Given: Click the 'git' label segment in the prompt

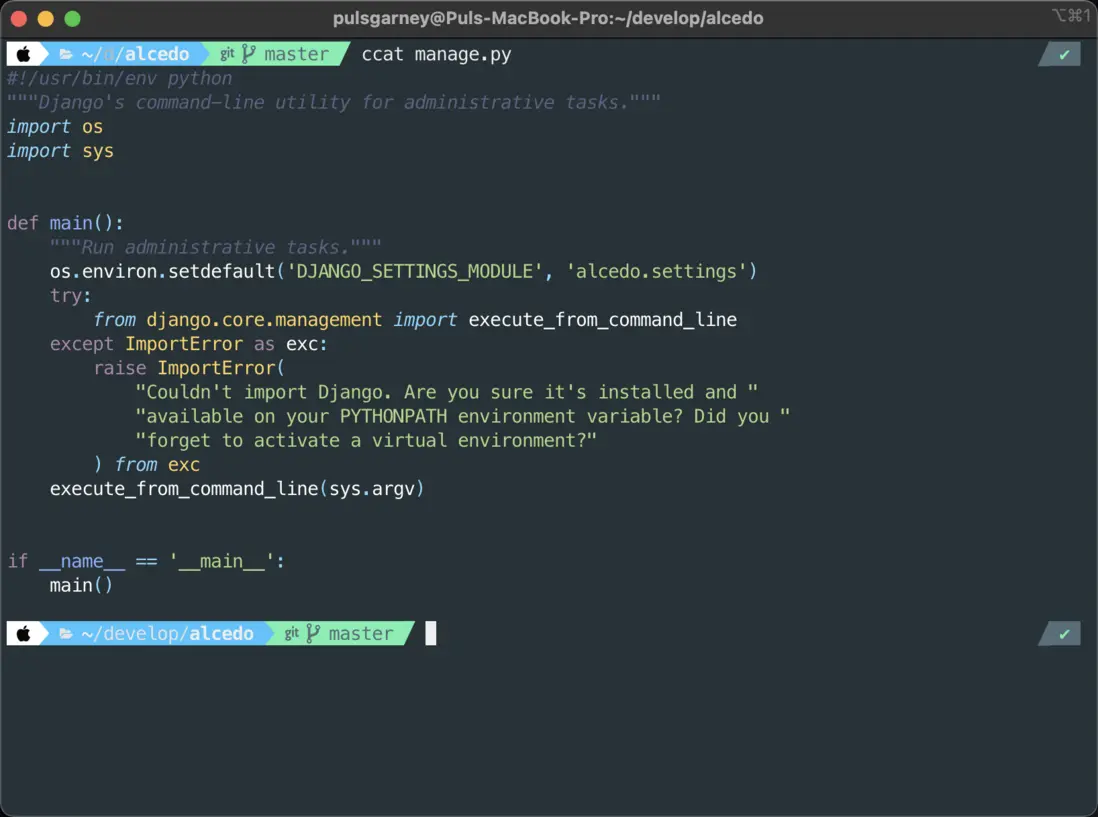Looking at the screenshot, I should pos(229,54).
